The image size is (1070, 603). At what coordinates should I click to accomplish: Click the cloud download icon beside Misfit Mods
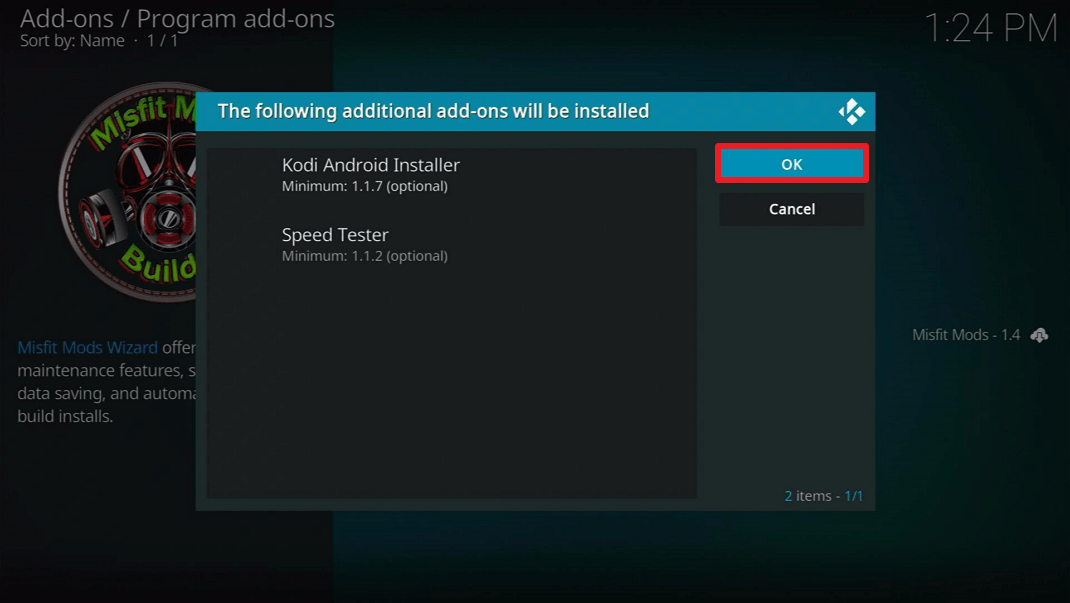(x=1039, y=335)
